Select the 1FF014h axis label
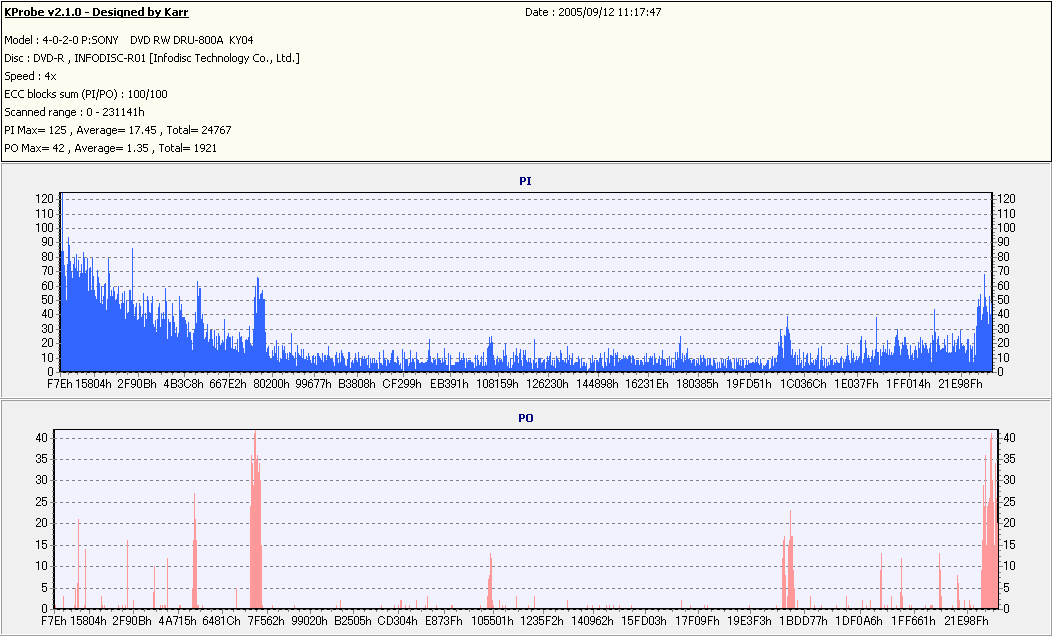 908,384
